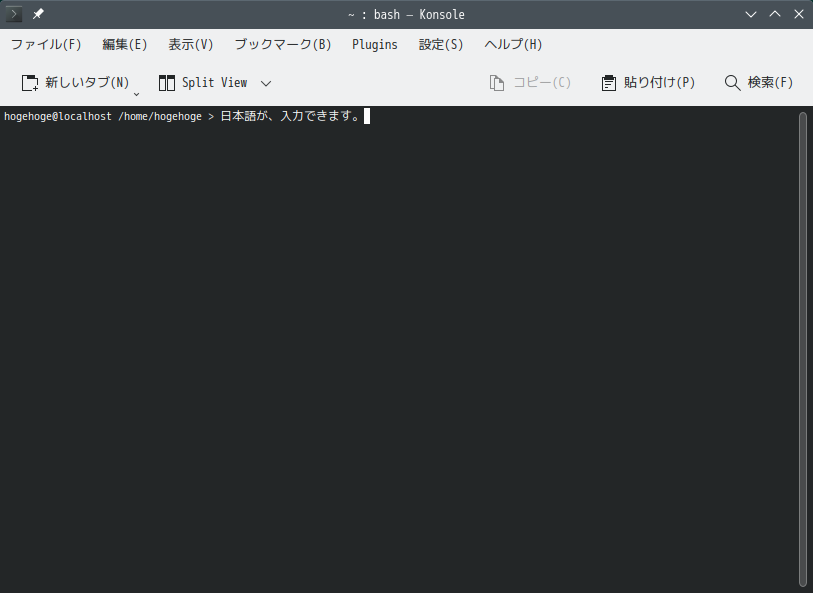
Task: Expand the Split View dropdown chevron
Action: tap(266, 83)
